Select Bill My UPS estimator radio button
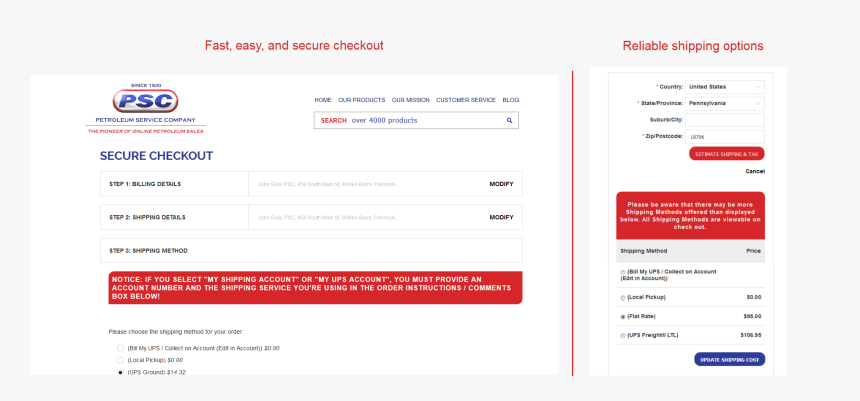The width and height of the screenshot is (860, 401). pyautogui.click(x=623, y=272)
